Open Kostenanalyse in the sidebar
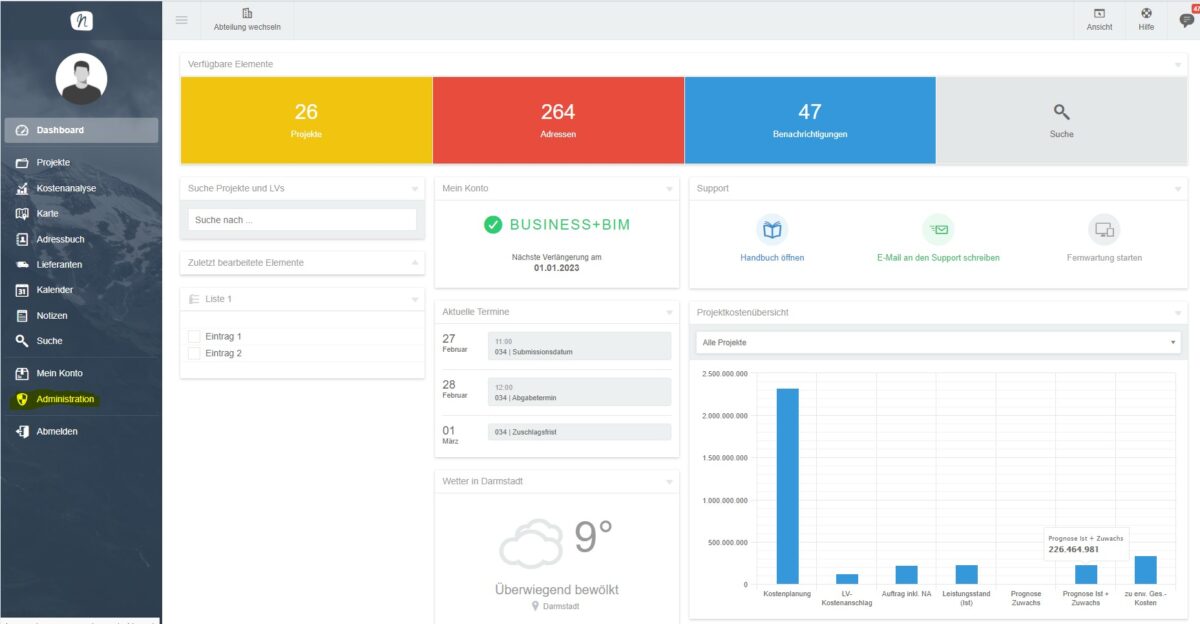 [66, 188]
